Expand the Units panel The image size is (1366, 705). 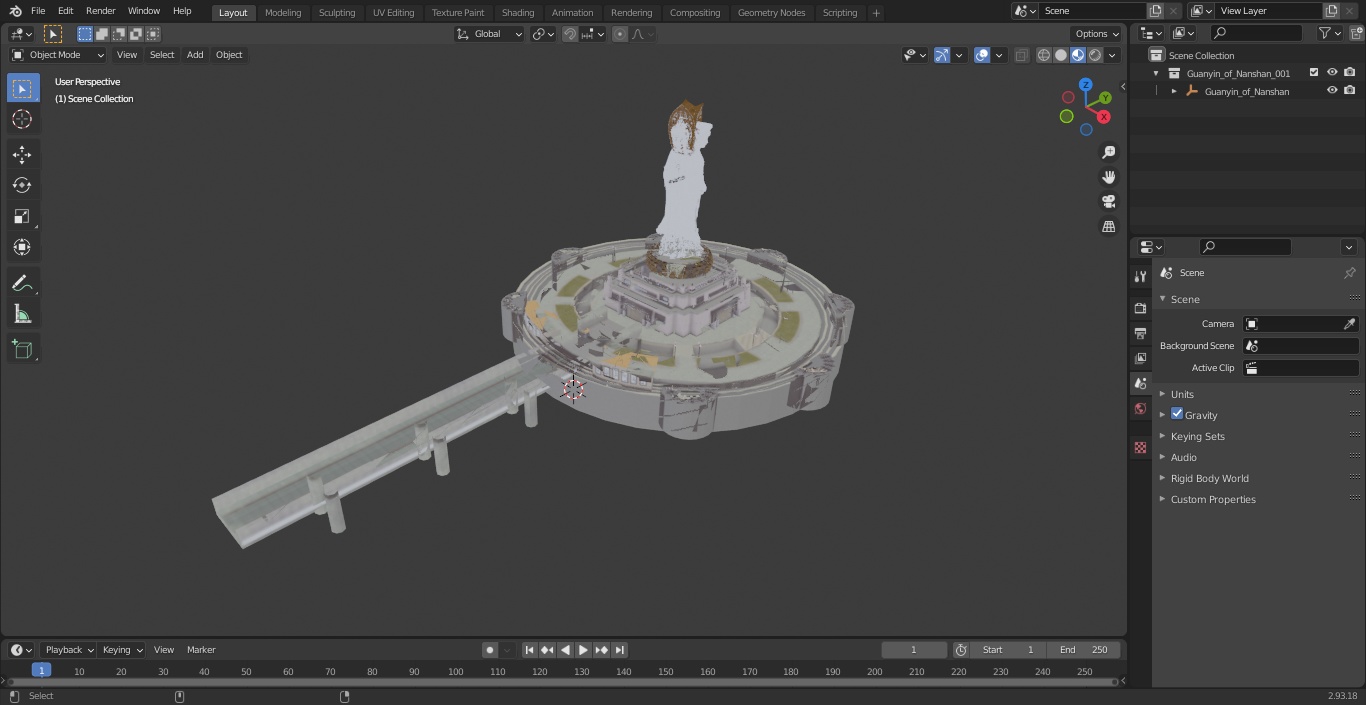pos(1182,394)
